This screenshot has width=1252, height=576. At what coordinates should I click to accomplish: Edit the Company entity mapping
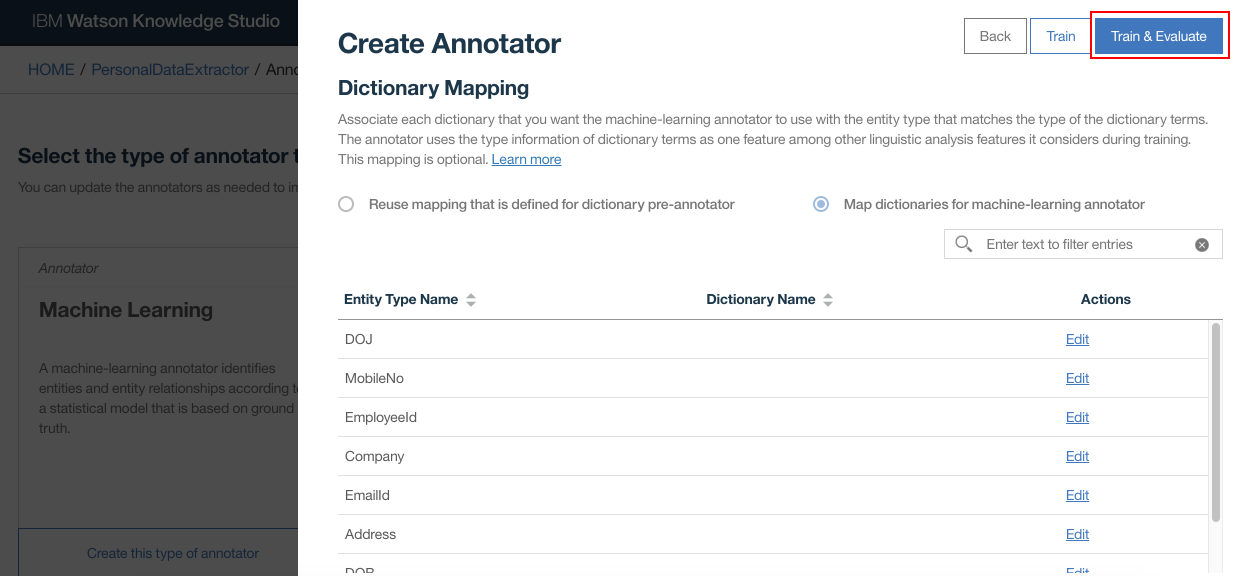(1077, 456)
